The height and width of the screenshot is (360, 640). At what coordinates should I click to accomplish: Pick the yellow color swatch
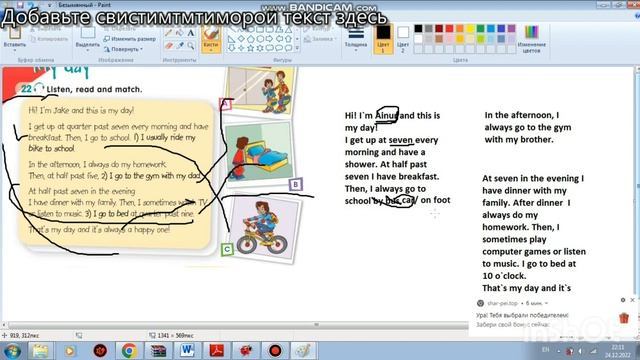[470, 29]
